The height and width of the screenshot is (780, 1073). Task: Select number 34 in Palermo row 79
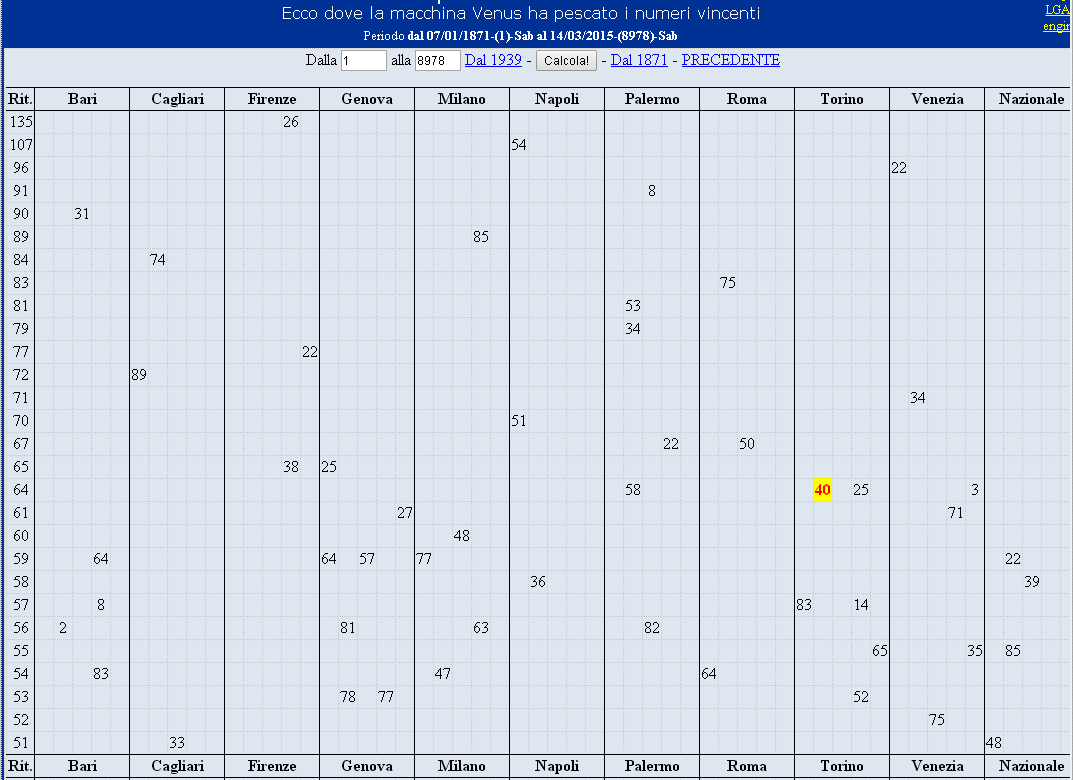pyautogui.click(x=633, y=329)
